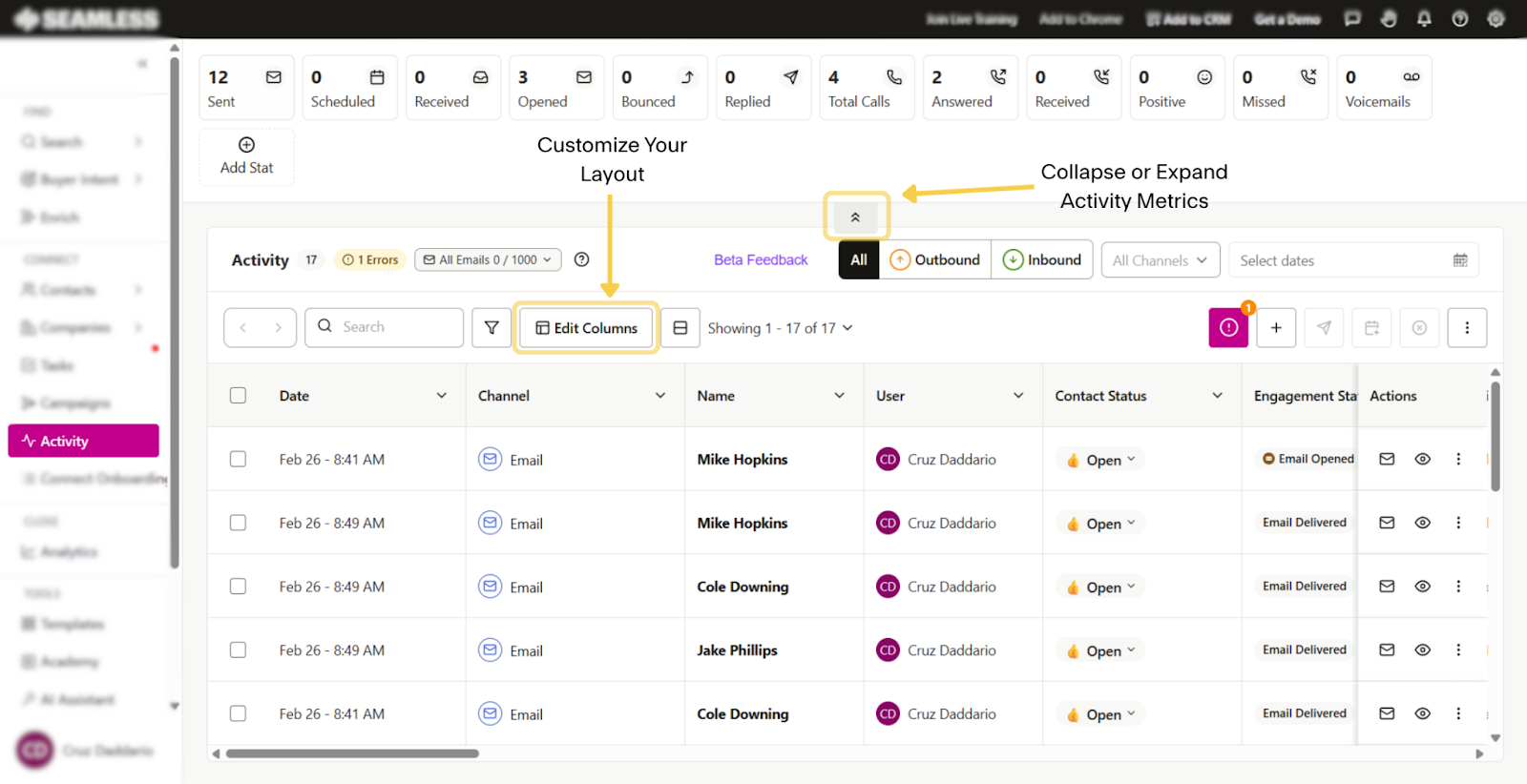Select the All filter tab

859,259
